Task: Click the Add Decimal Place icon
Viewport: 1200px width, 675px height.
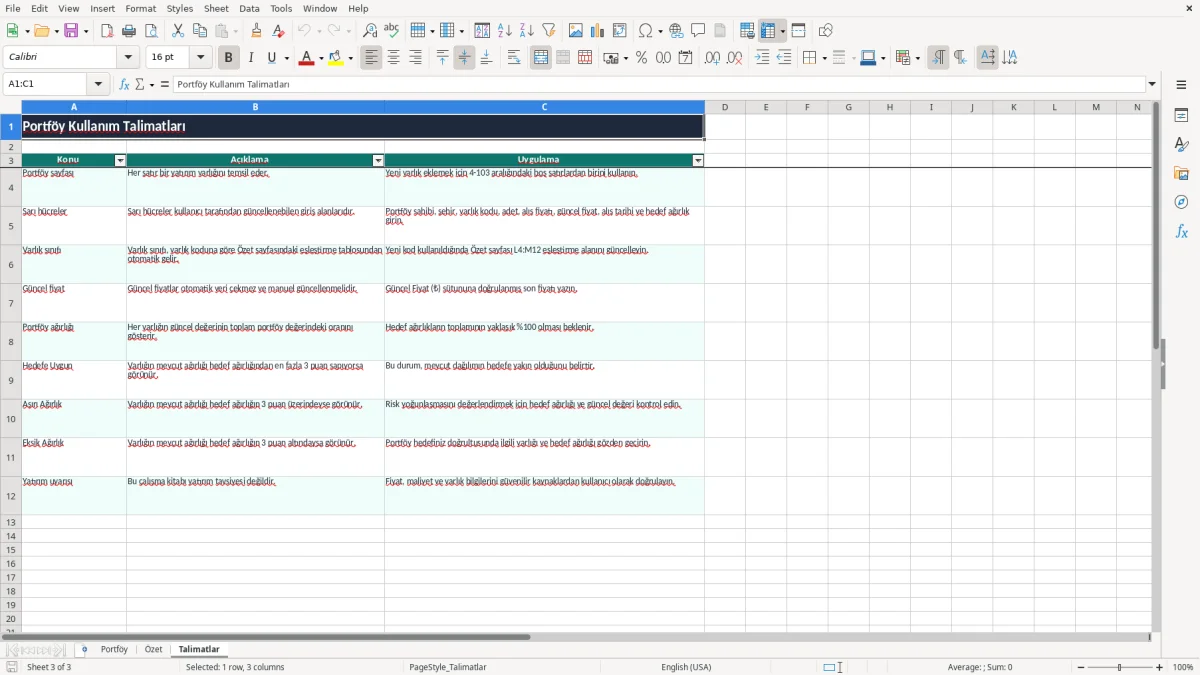Action: click(x=713, y=58)
